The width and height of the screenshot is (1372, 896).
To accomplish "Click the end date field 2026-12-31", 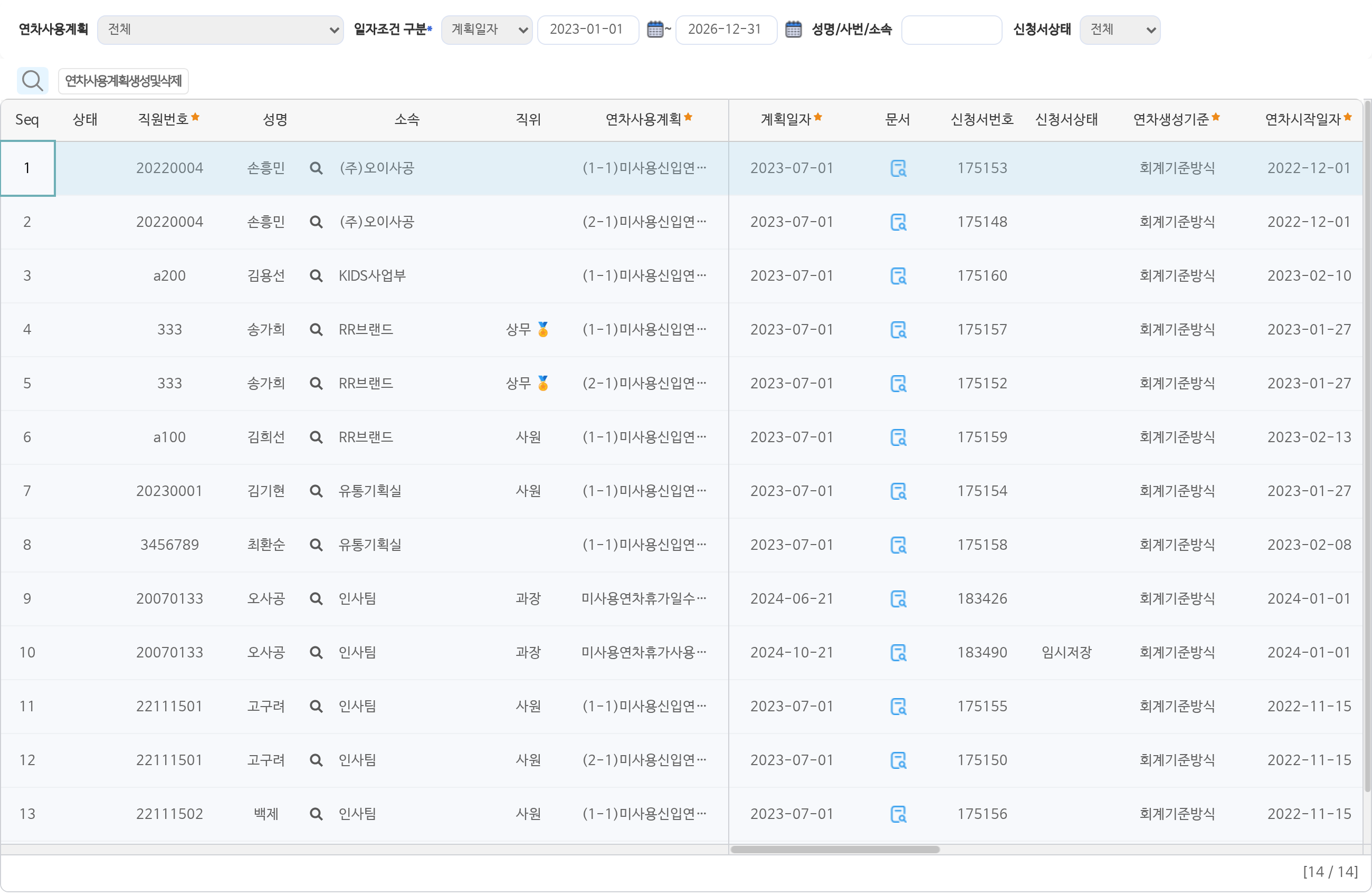I will click(x=726, y=30).
